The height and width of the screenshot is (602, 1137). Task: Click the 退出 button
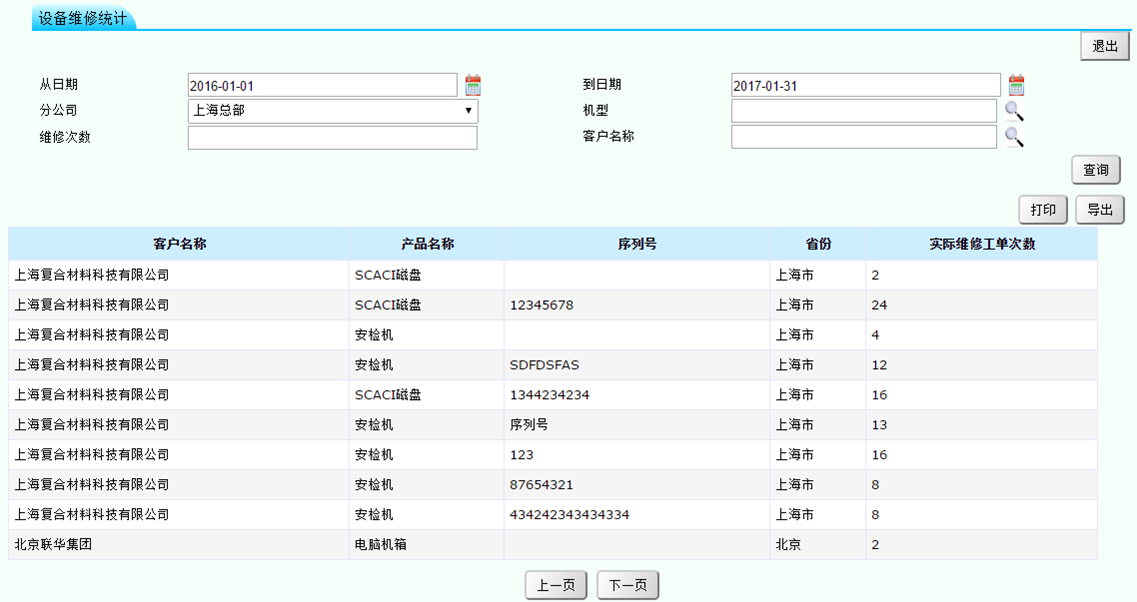coord(1104,46)
